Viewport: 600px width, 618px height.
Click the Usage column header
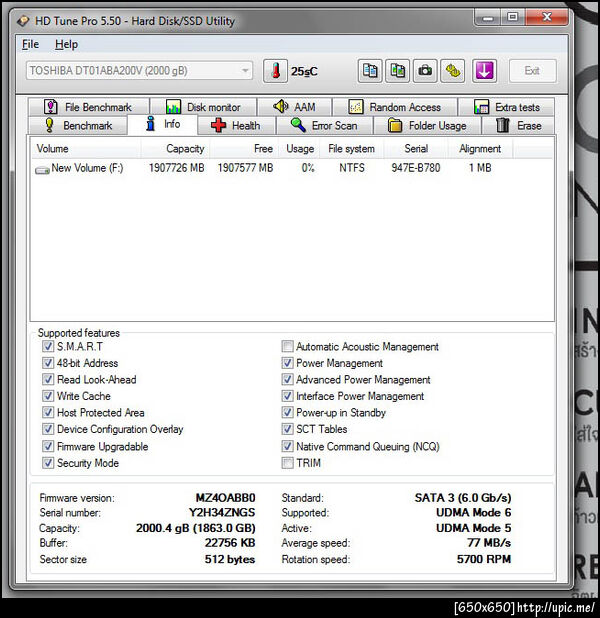(298, 149)
